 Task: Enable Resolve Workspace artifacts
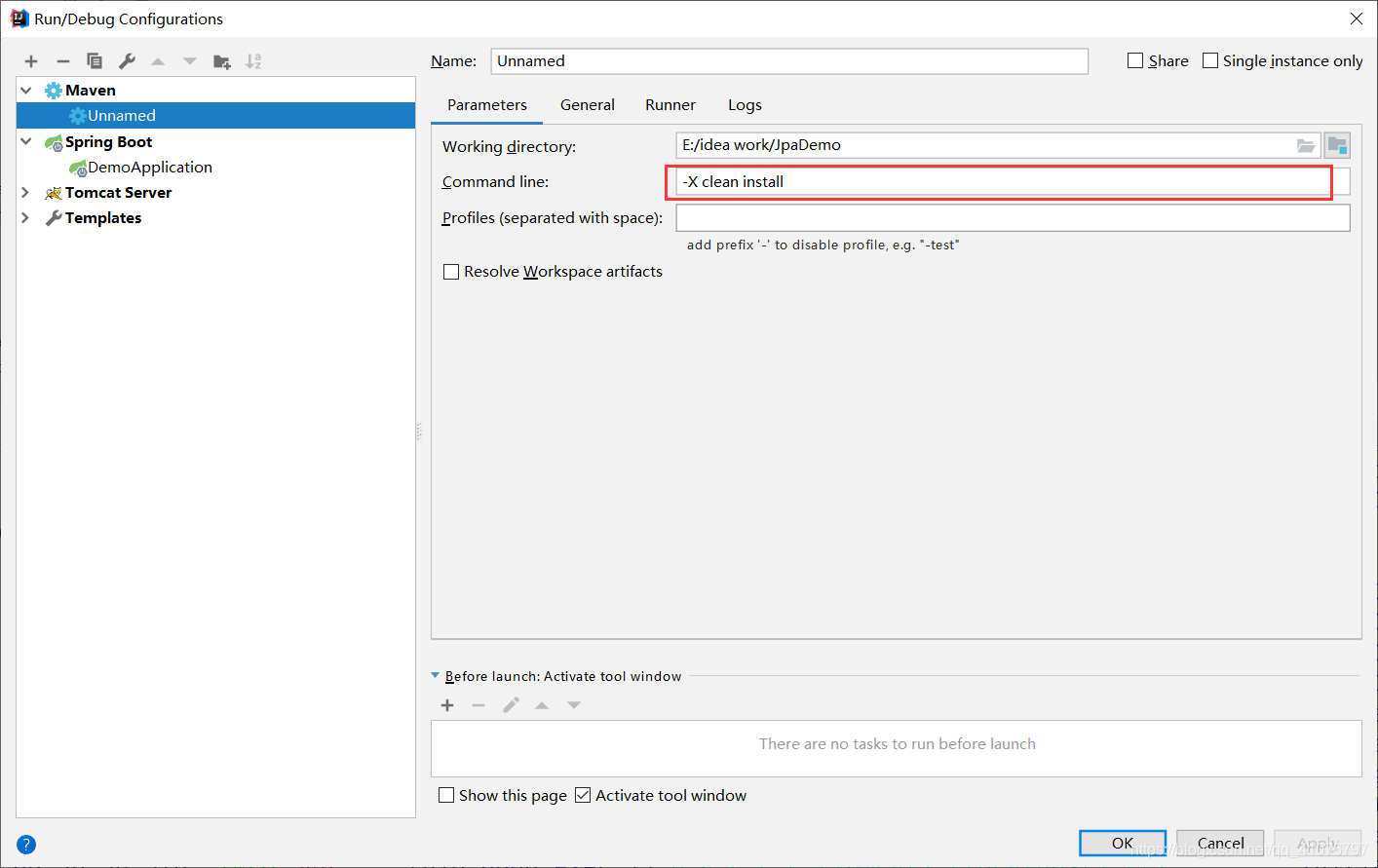(x=451, y=271)
